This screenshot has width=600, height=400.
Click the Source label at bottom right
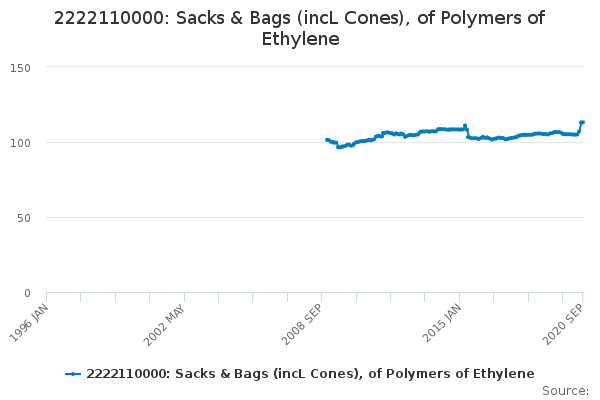(x=565, y=391)
